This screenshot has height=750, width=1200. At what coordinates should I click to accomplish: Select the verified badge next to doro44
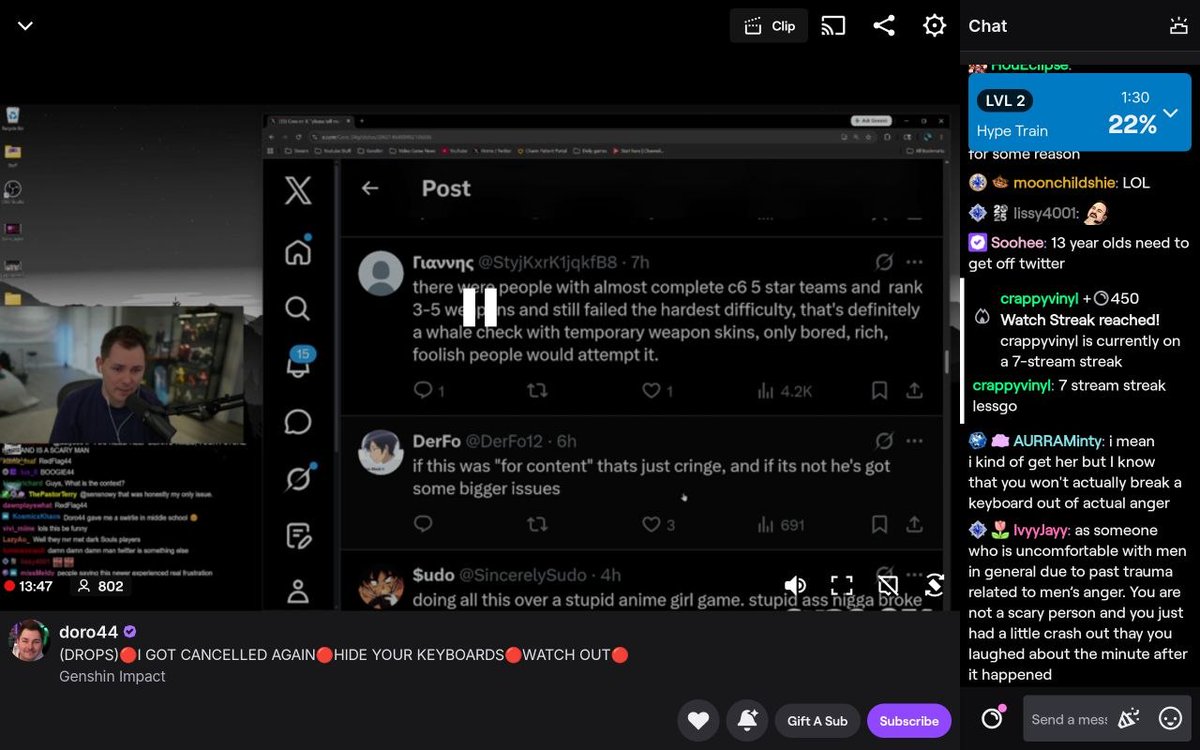click(130, 632)
